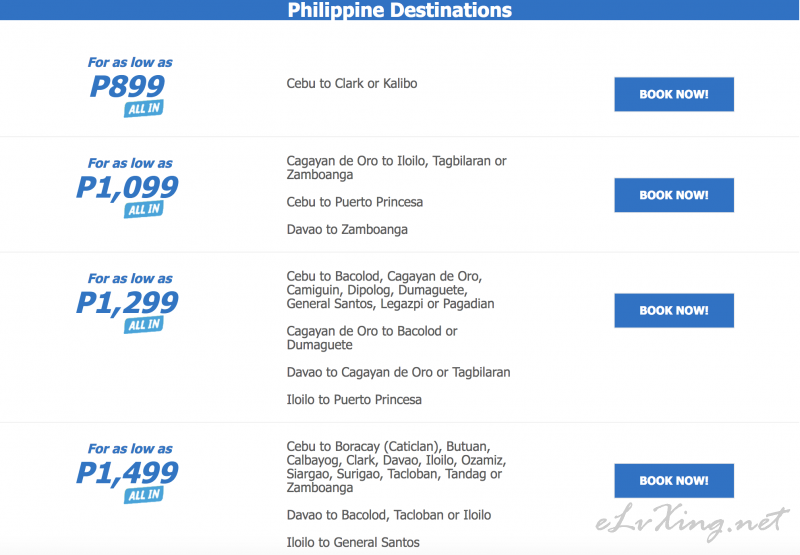Click BOOK NOW! for P1,499 fares
Viewport: 800px width, 555px height.
point(674,481)
